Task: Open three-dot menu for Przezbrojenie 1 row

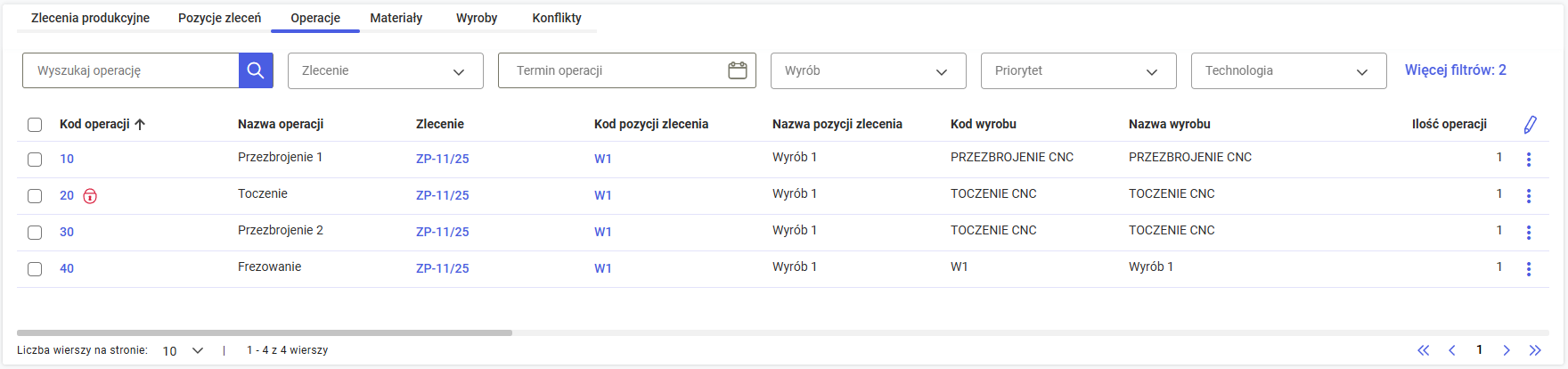Action: point(1528,159)
